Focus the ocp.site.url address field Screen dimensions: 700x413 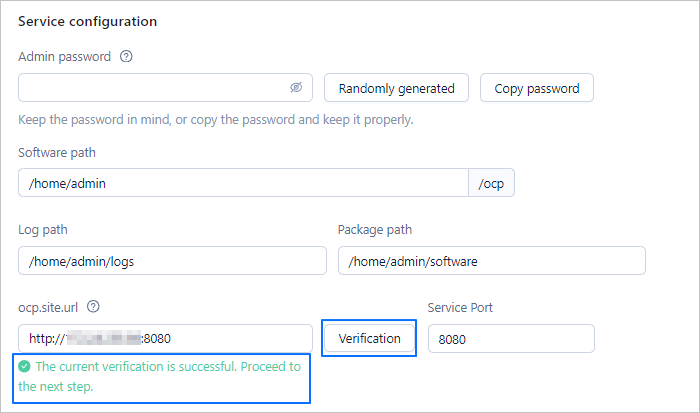pyautogui.click(x=165, y=339)
